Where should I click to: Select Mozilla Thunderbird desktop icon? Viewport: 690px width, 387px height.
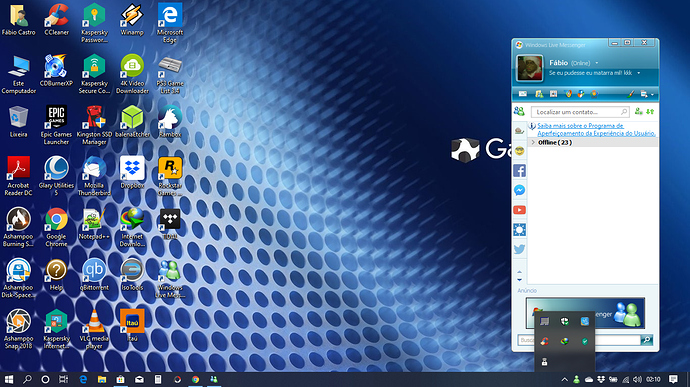pos(94,176)
